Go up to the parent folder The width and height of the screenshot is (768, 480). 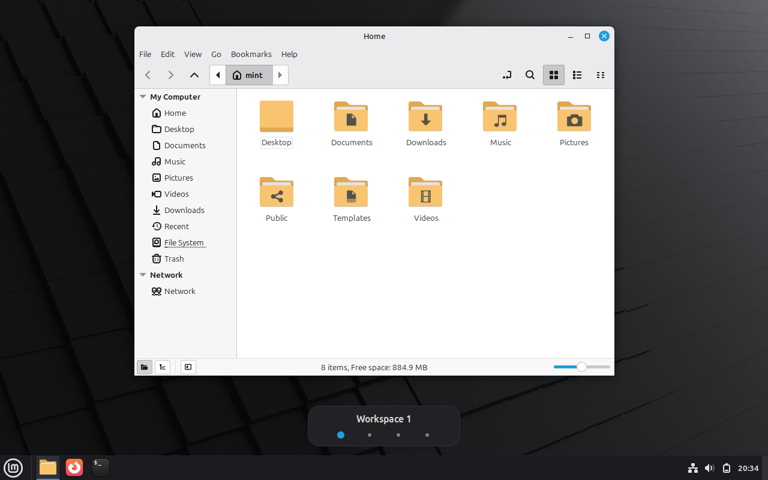coord(194,75)
